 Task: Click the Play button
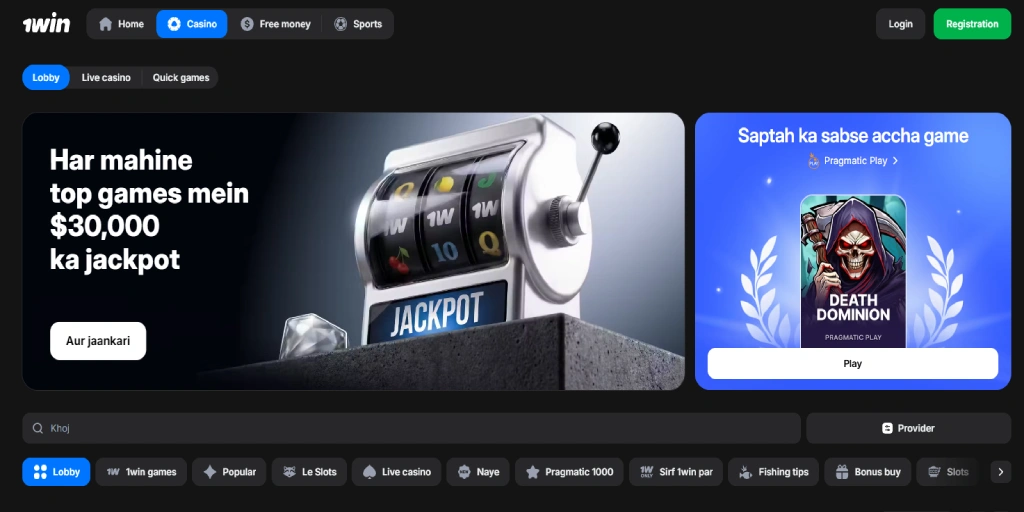853,364
